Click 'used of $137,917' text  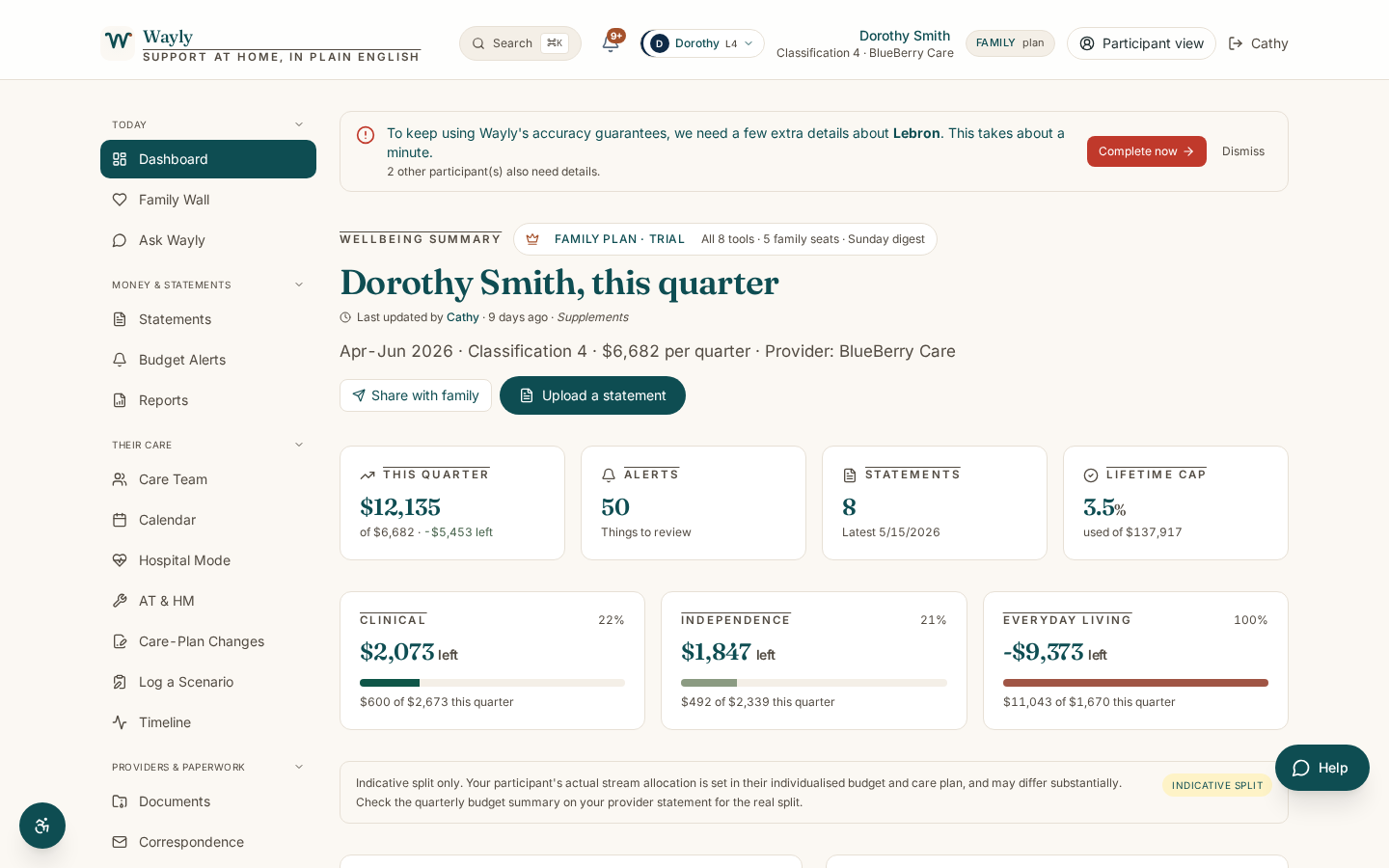(x=1132, y=532)
